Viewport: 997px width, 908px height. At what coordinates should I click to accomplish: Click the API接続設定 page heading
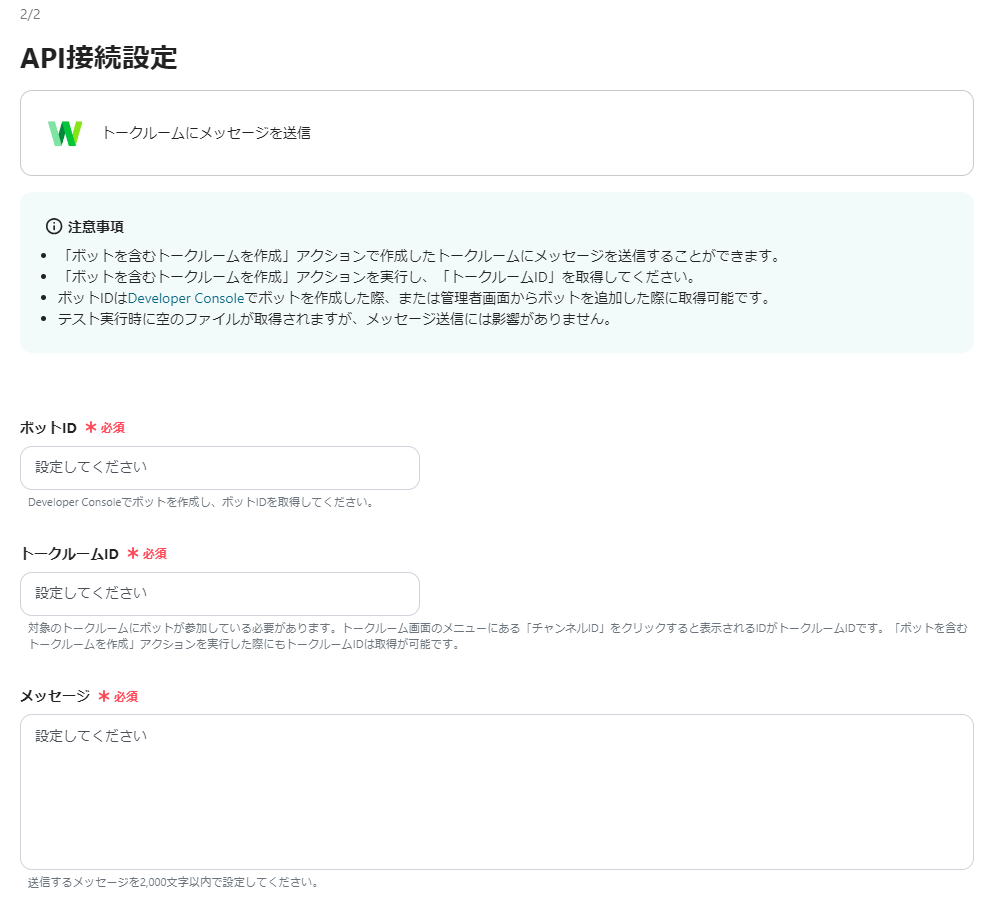tap(99, 58)
